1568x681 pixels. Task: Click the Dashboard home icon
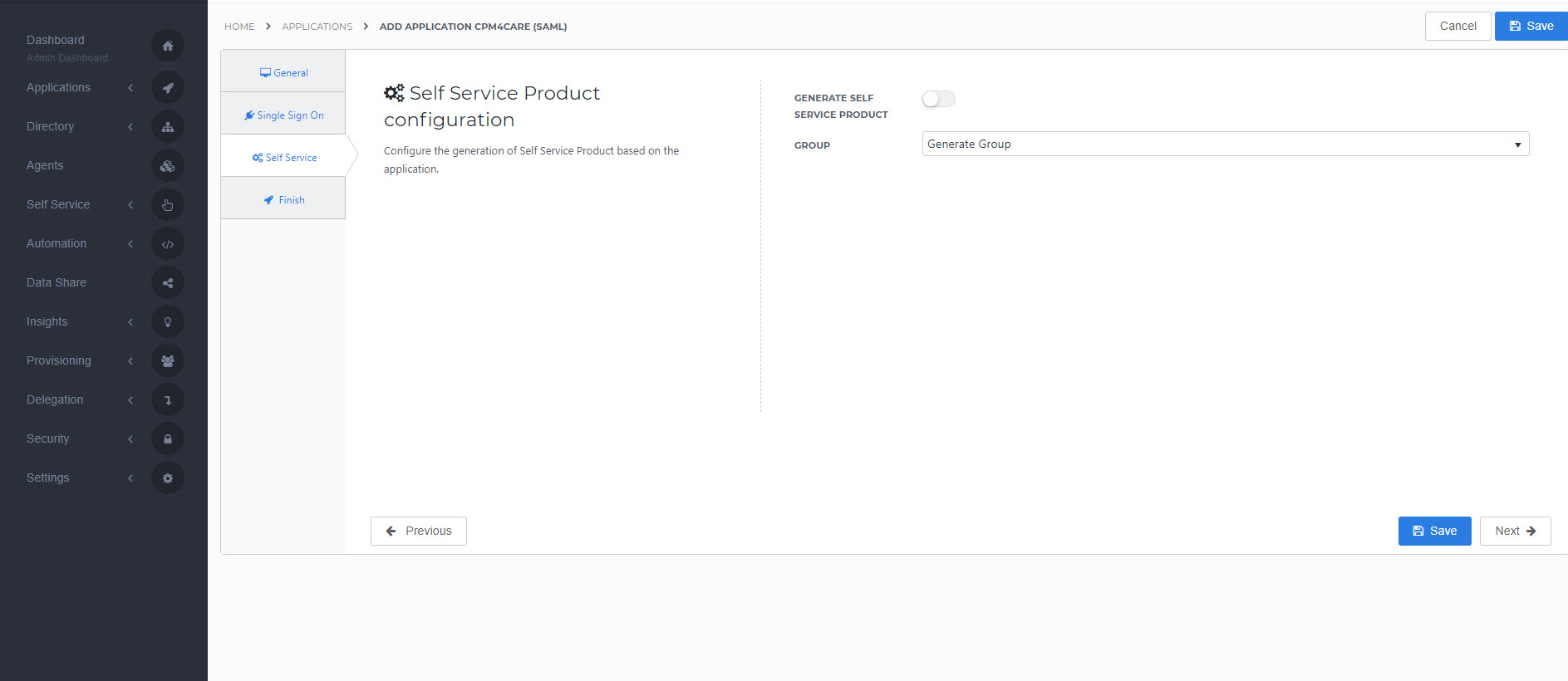(168, 46)
